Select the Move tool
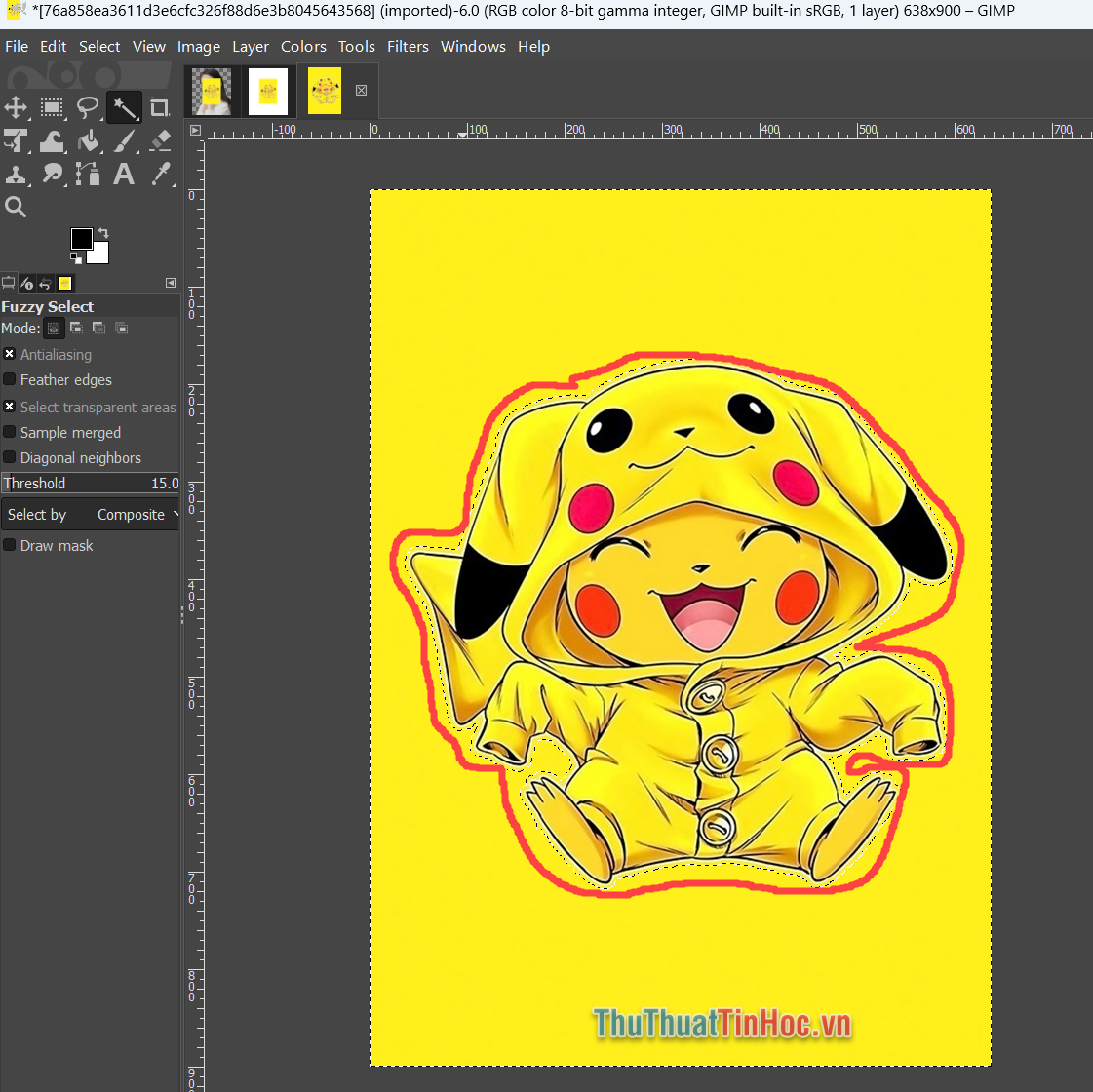 [x=16, y=107]
